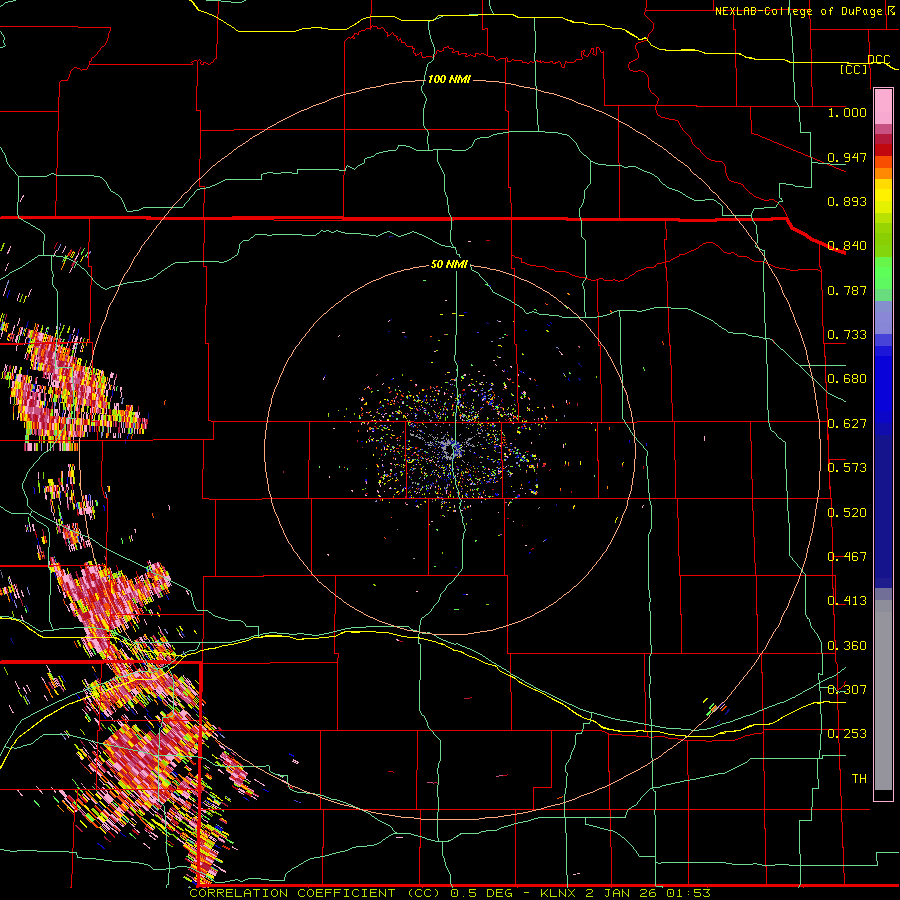Click the 0.947 value on the color scale
Image resolution: width=900 pixels, height=900 pixels.
click(x=847, y=157)
